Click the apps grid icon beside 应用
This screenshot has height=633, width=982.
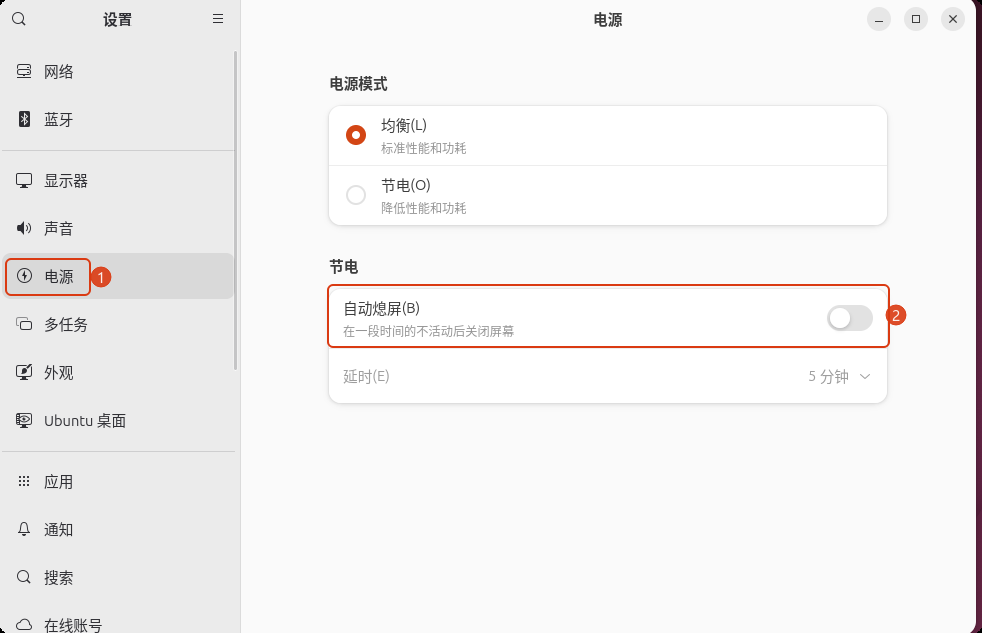[x=24, y=481]
